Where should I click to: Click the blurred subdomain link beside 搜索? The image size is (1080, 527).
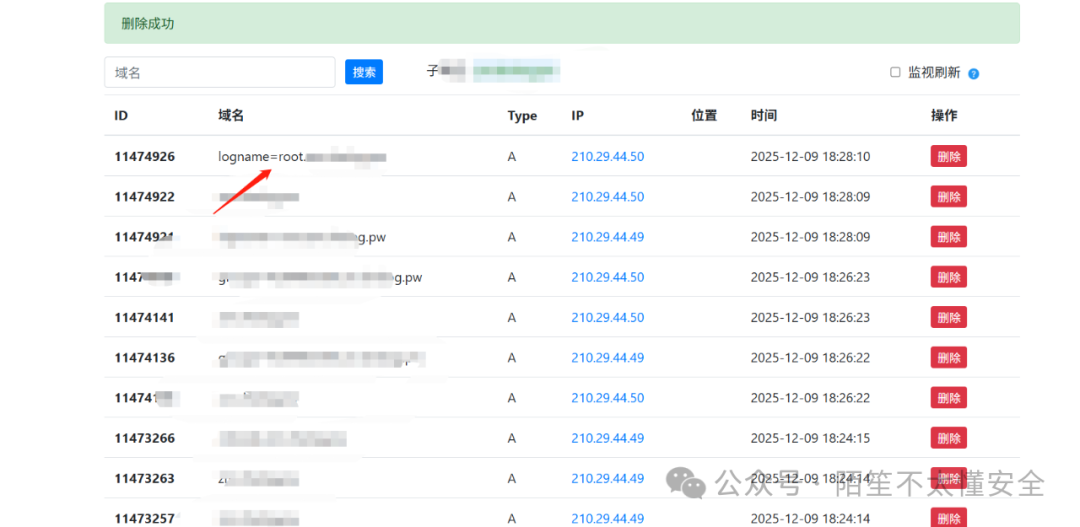[515, 71]
